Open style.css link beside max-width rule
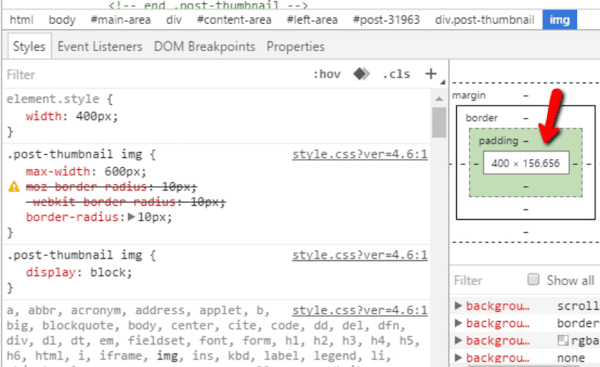Viewport: 600px width, 367px height. pos(360,154)
